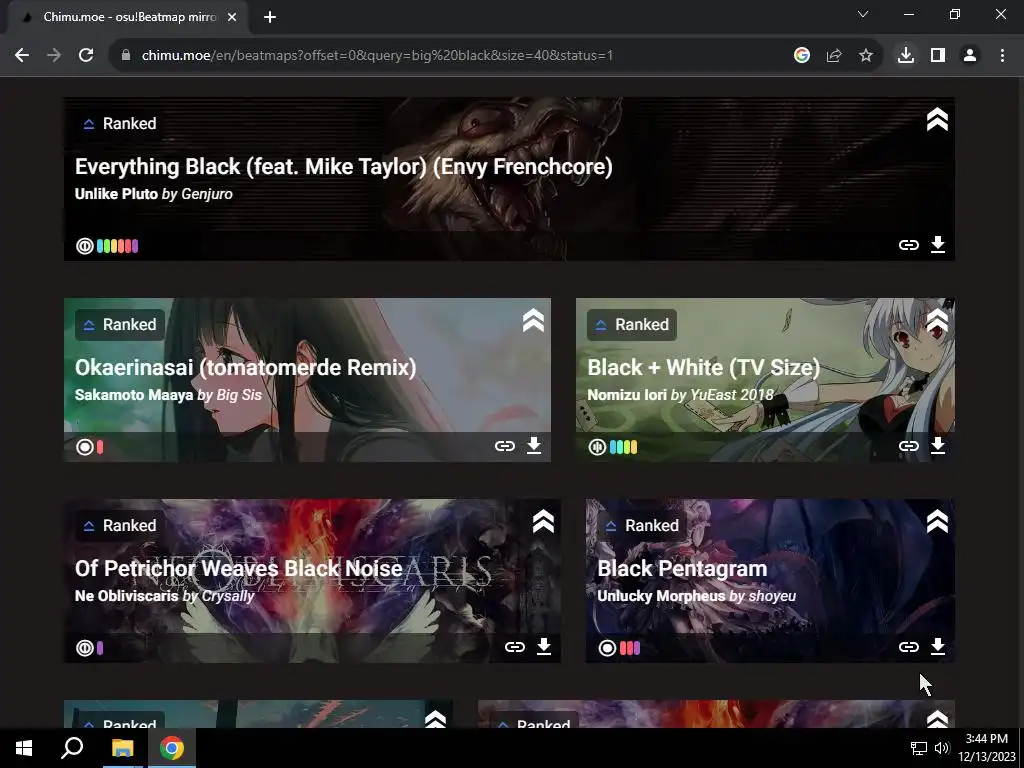Viewport: 1024px width, 768px height.
Task: Click the Nomizu Iori artist text
Action: tap(627, 395)
